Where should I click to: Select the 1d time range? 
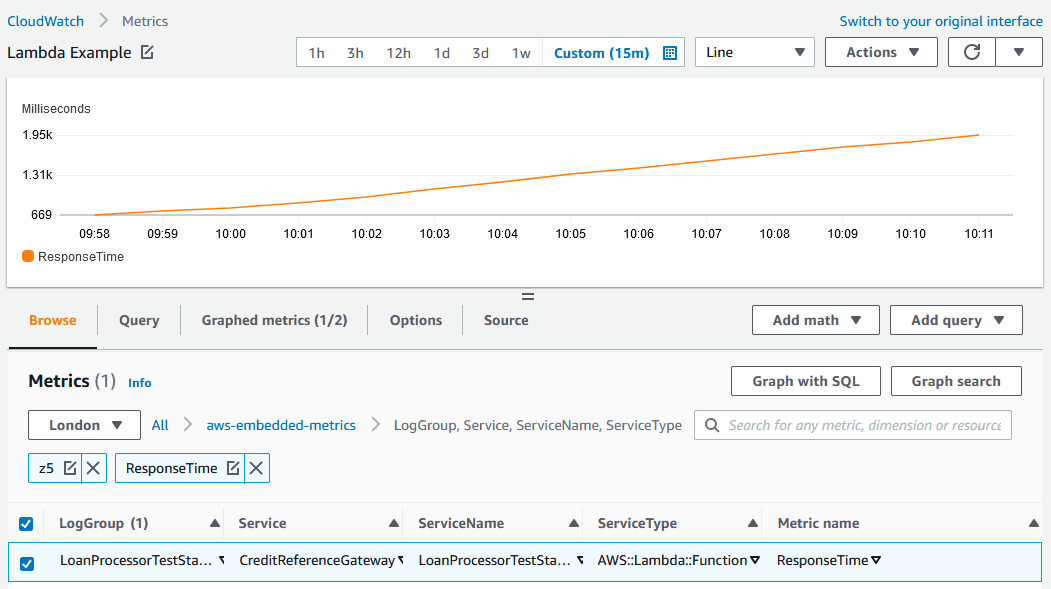(442, 53)
